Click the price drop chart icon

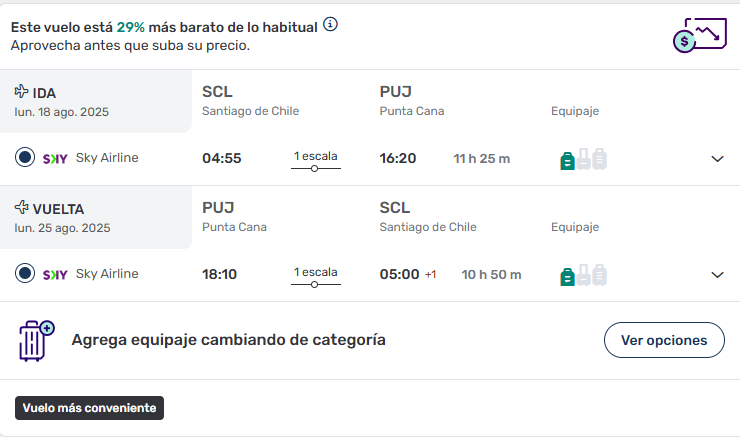(700, 35)
